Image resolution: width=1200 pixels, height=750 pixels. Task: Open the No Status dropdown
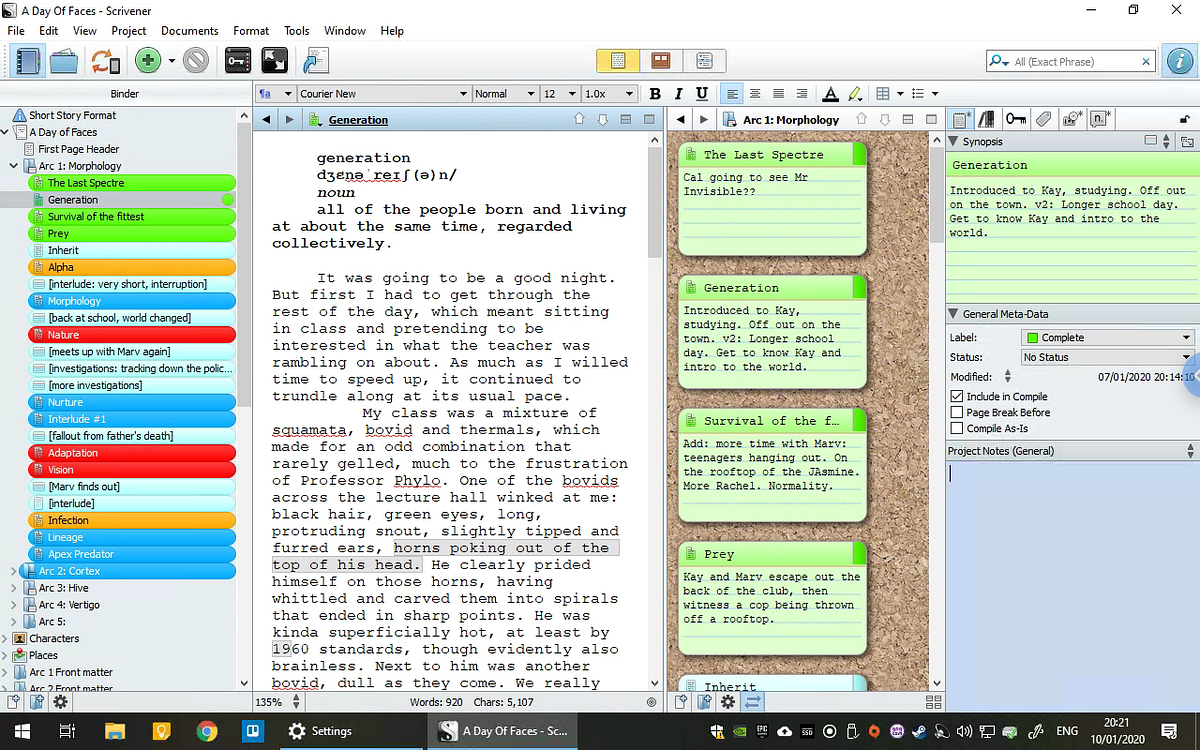coord(1108,357)
